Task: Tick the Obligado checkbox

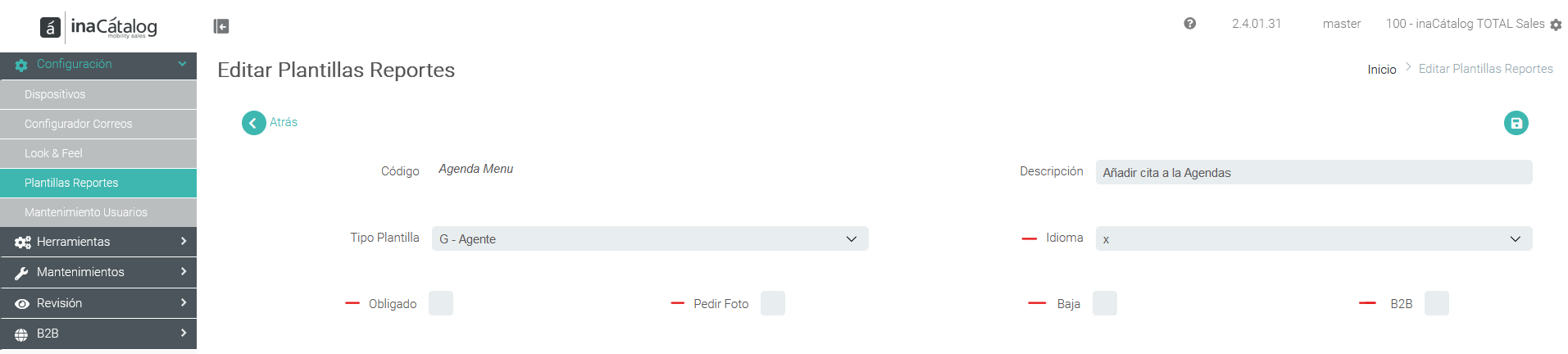Action: click(x=441, y=303)
